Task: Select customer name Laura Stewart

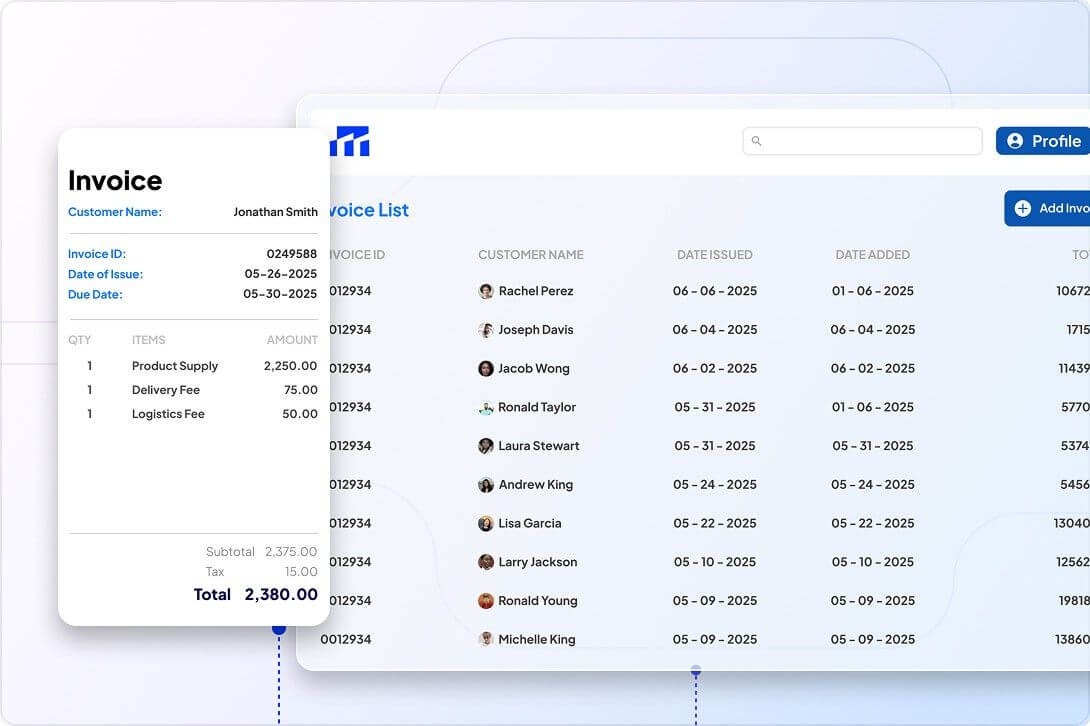Action: coord(539,446)
